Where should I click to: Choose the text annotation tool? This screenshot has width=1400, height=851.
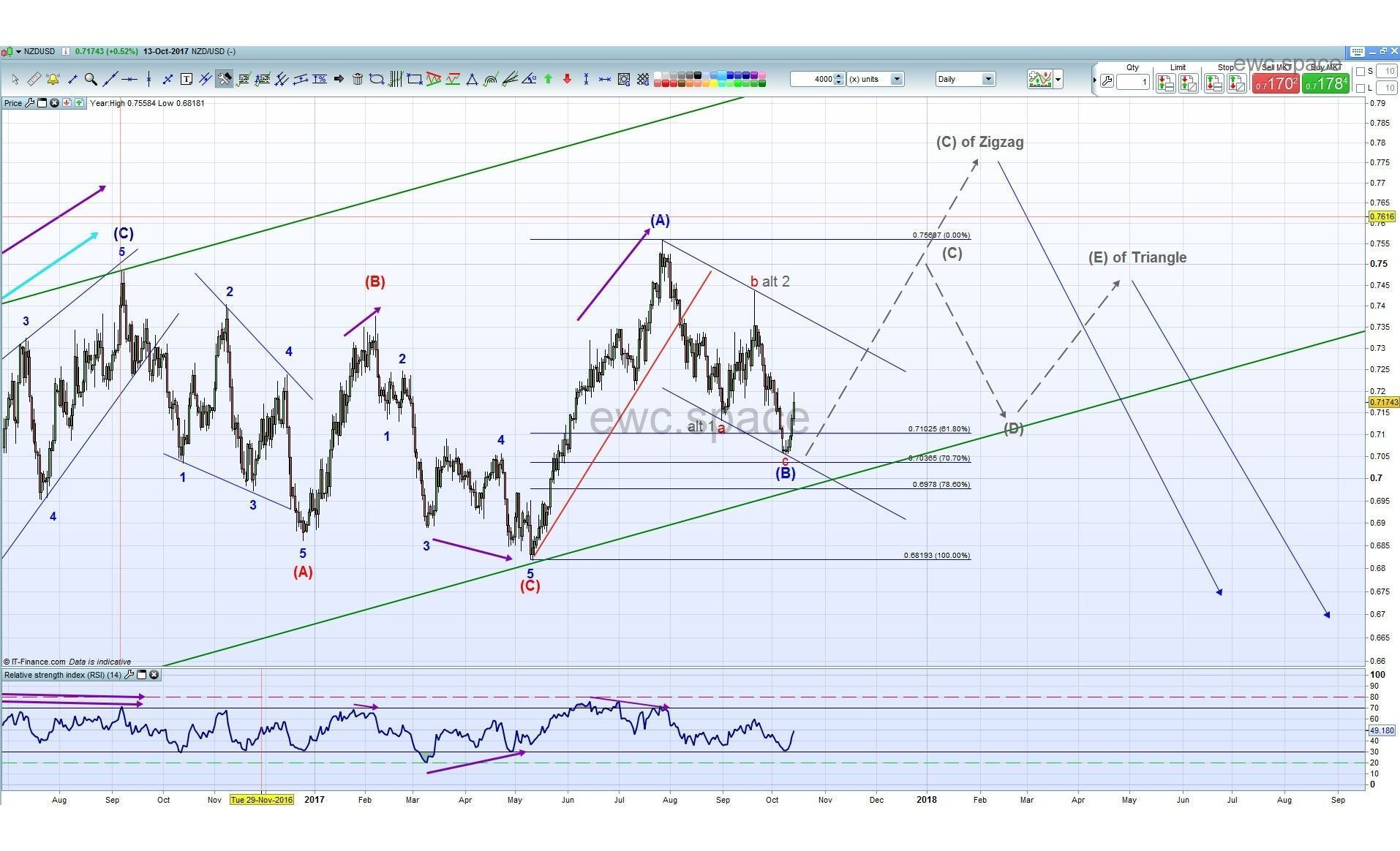click(186, 79)
